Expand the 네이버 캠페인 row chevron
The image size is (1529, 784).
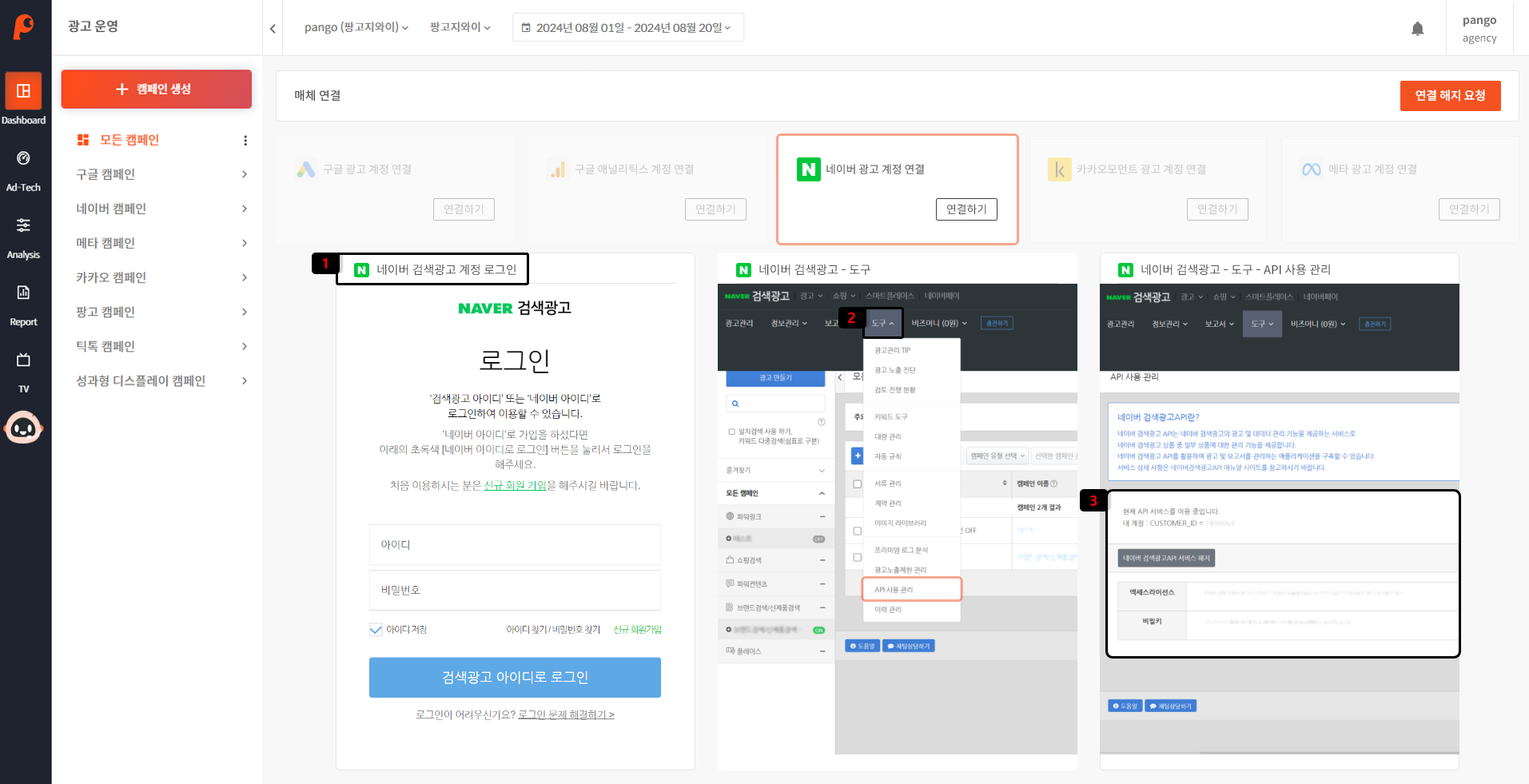tap(245, 209)
